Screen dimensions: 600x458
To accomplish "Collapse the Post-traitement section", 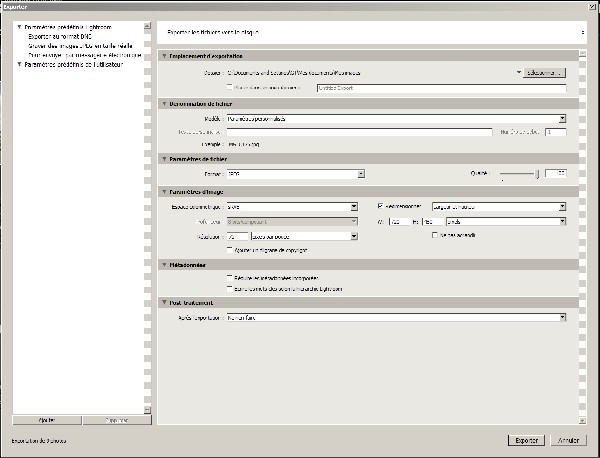I will coord(164,303).
